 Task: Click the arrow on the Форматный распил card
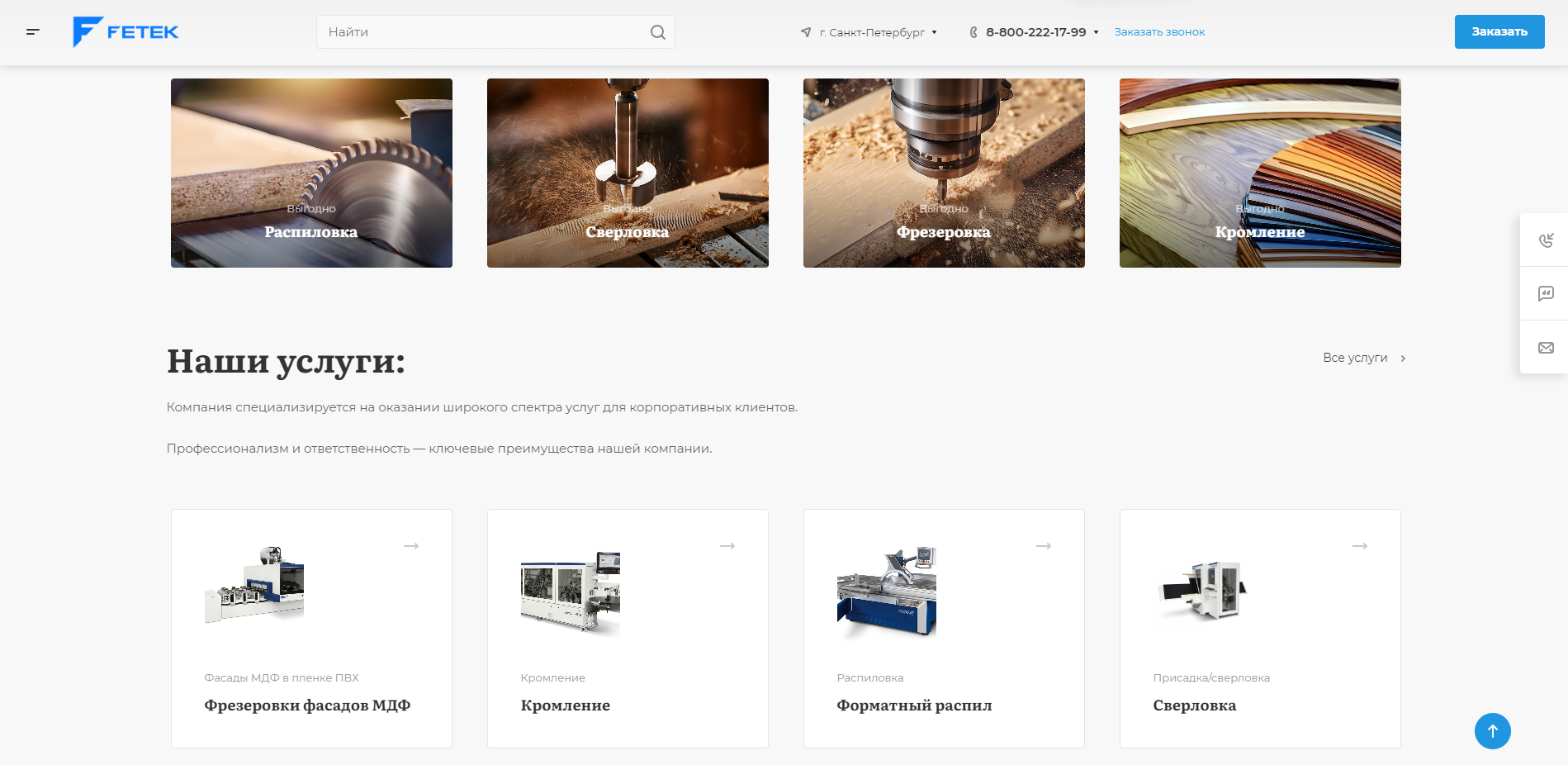pos(1044,546)
